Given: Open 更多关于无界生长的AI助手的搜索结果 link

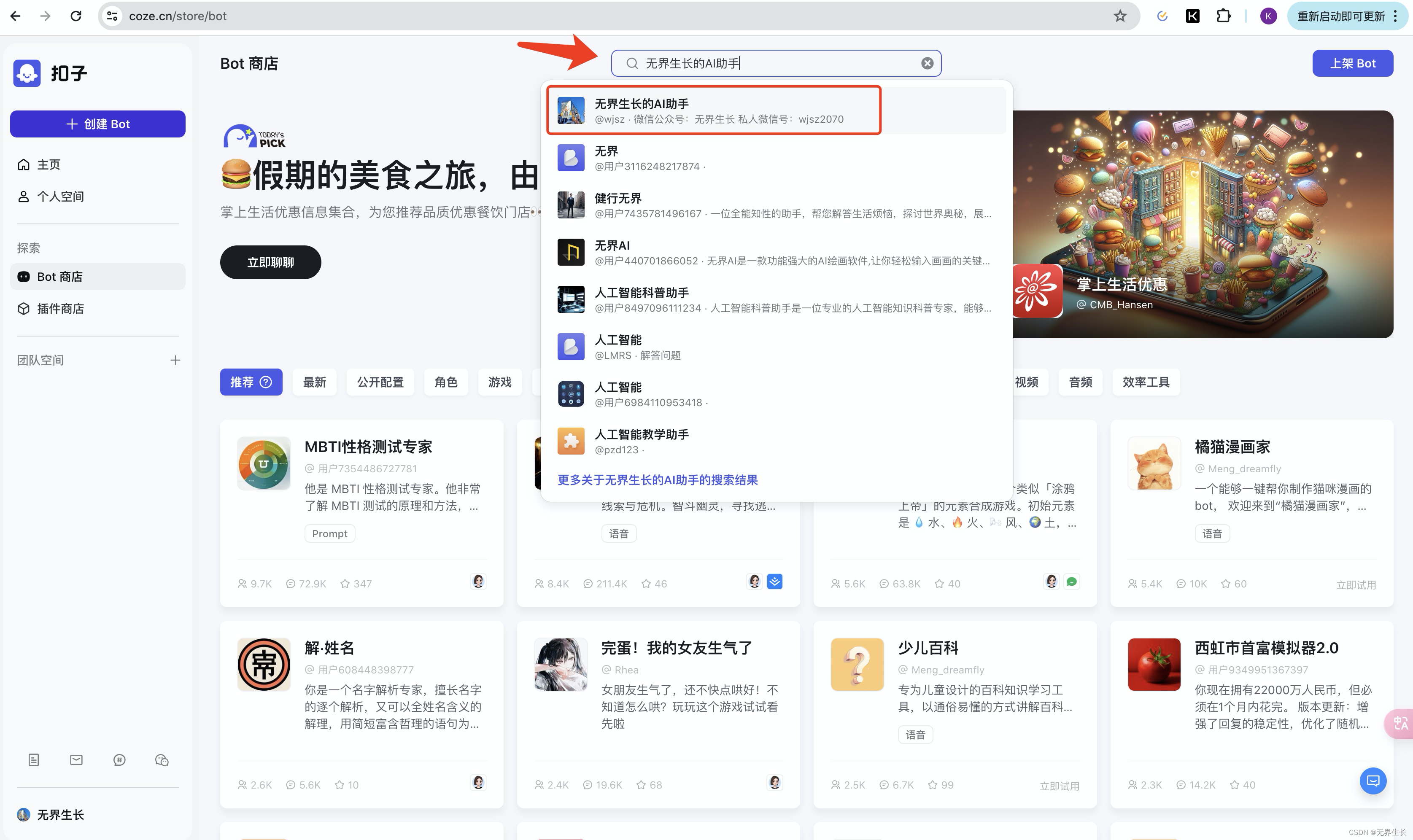Looking at the screenshot, I should (657, 480).
